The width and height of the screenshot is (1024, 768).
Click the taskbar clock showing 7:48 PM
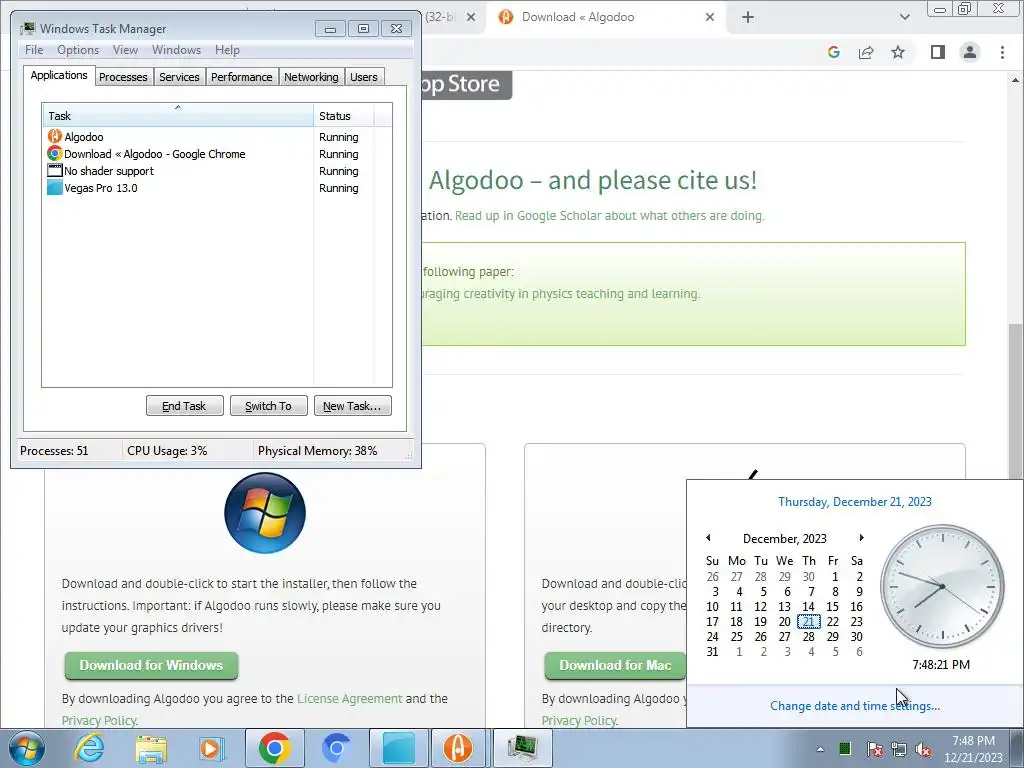tap(973, 749)
